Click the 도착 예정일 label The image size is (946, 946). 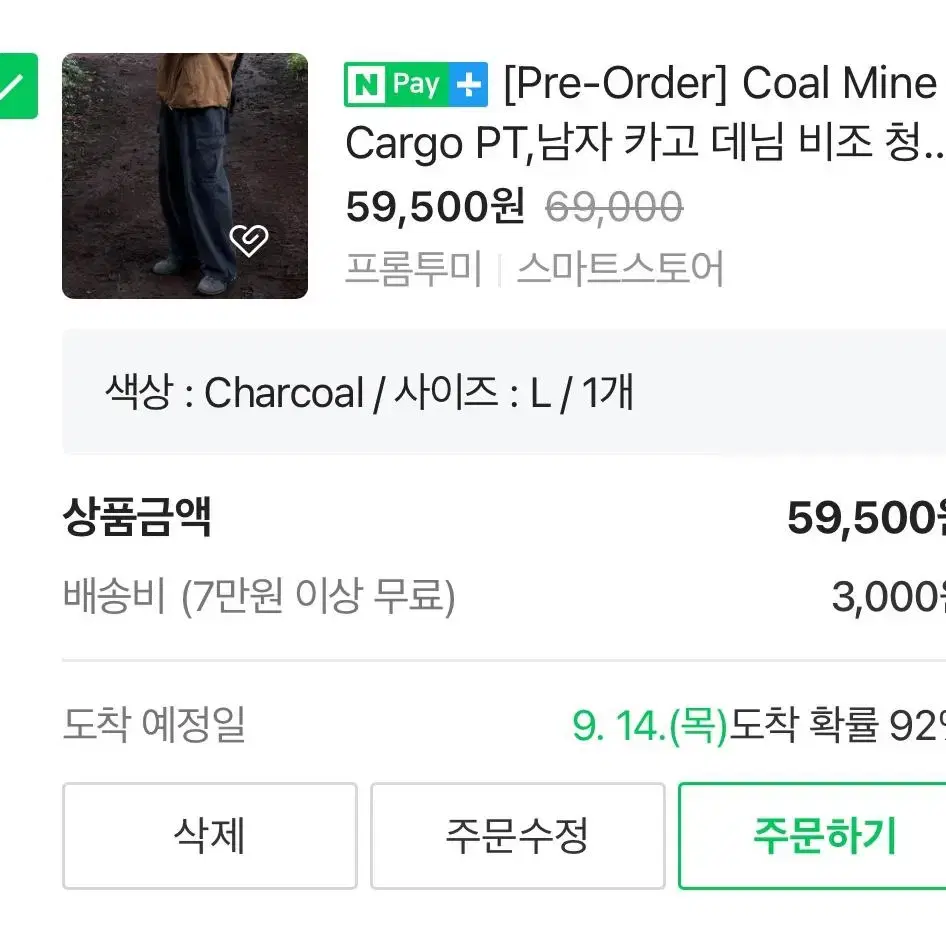click(154, 724)
